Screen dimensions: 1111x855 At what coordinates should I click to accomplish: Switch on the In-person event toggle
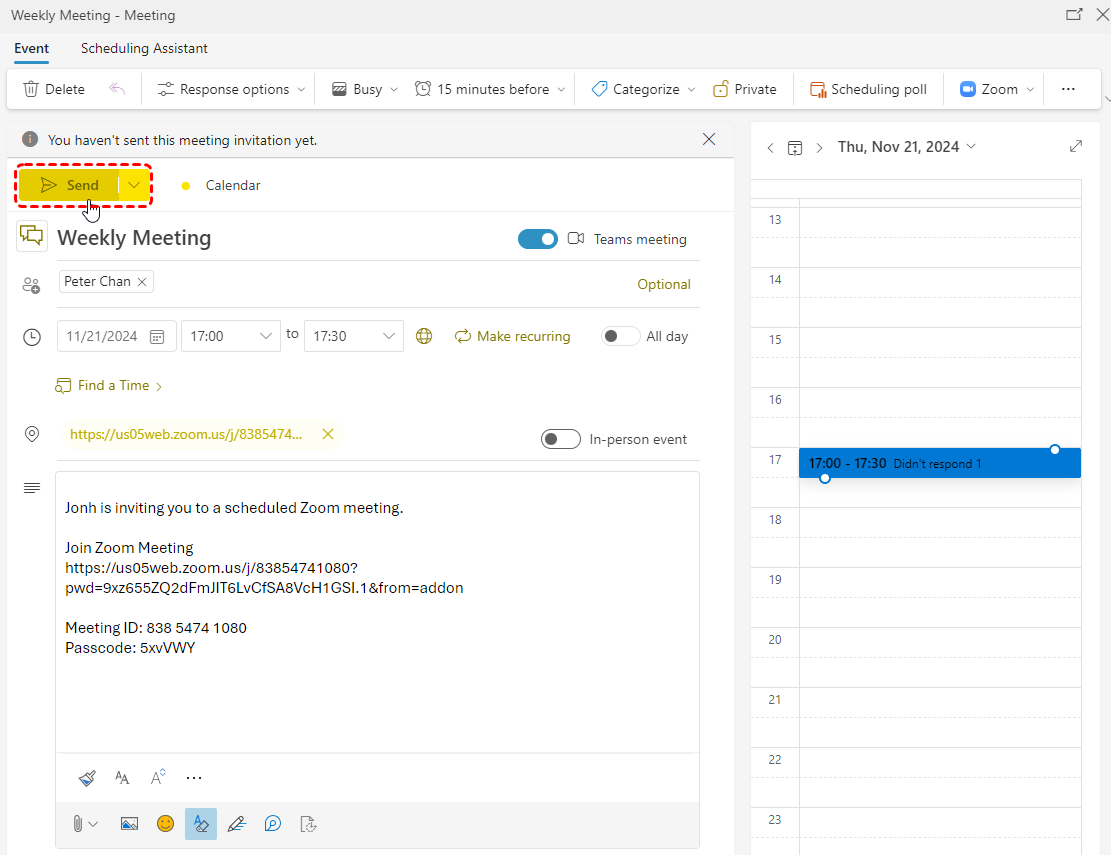coord(561,439)
